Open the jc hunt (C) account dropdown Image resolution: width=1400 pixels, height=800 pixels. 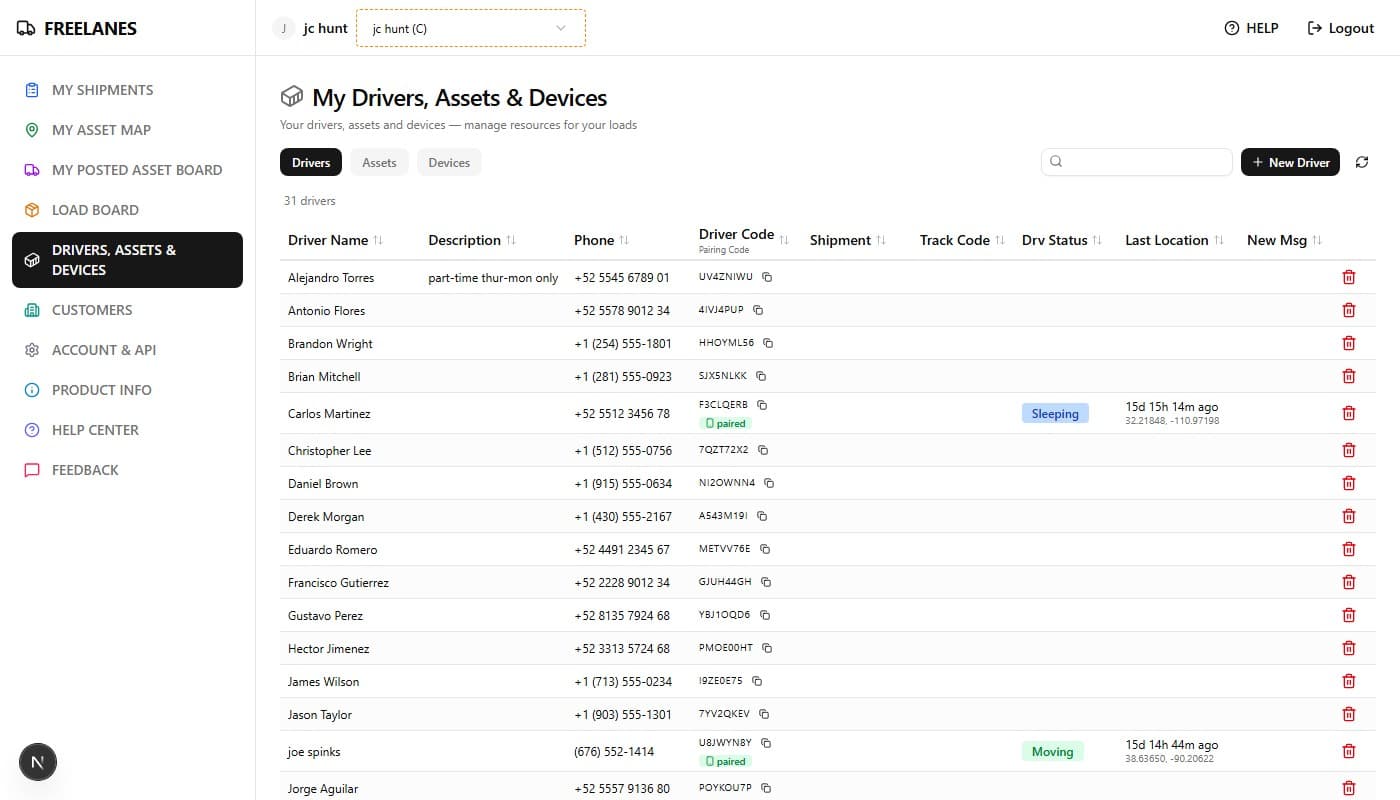tap(470, 28)
